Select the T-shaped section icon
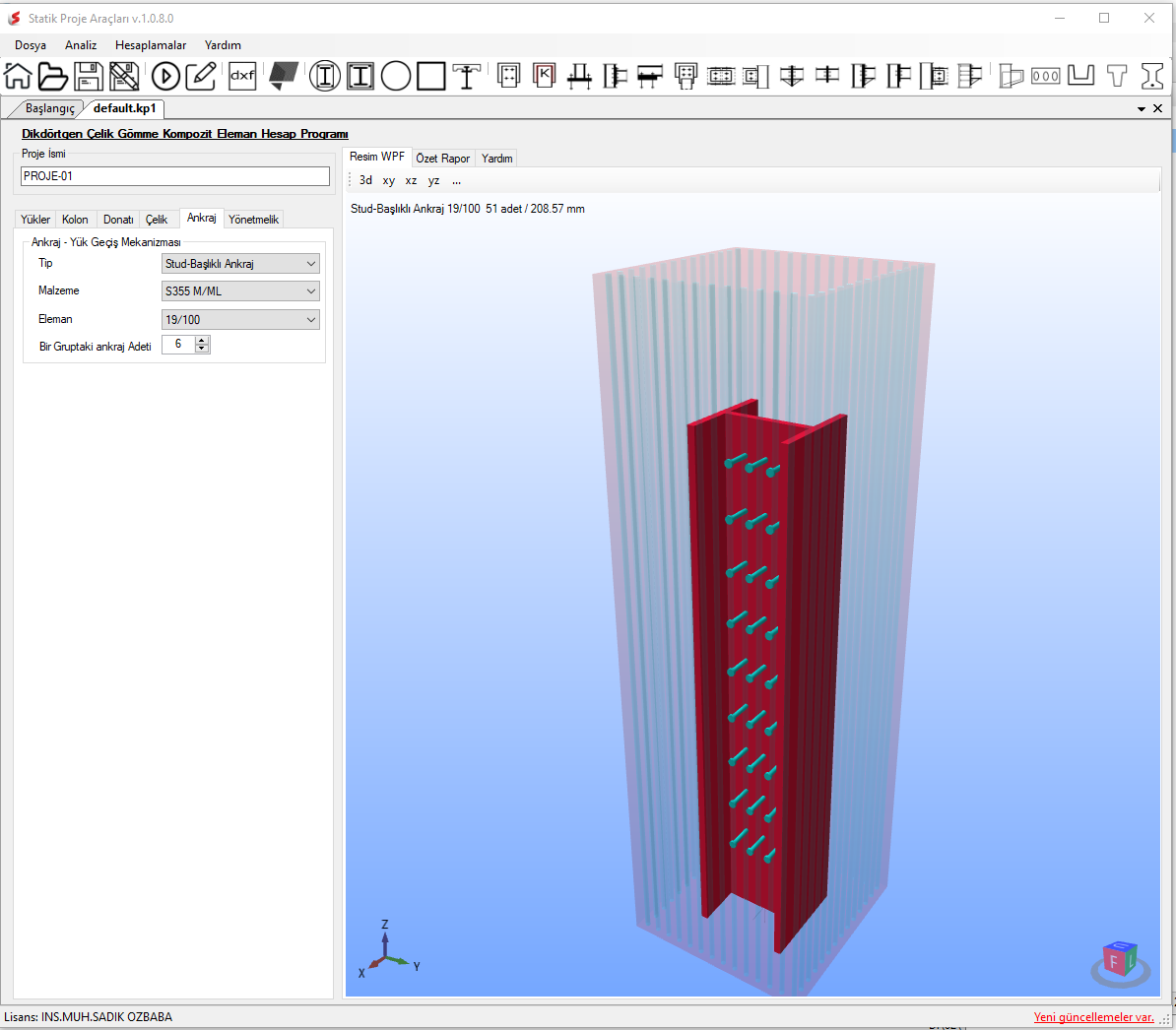 click(1117, 76)
